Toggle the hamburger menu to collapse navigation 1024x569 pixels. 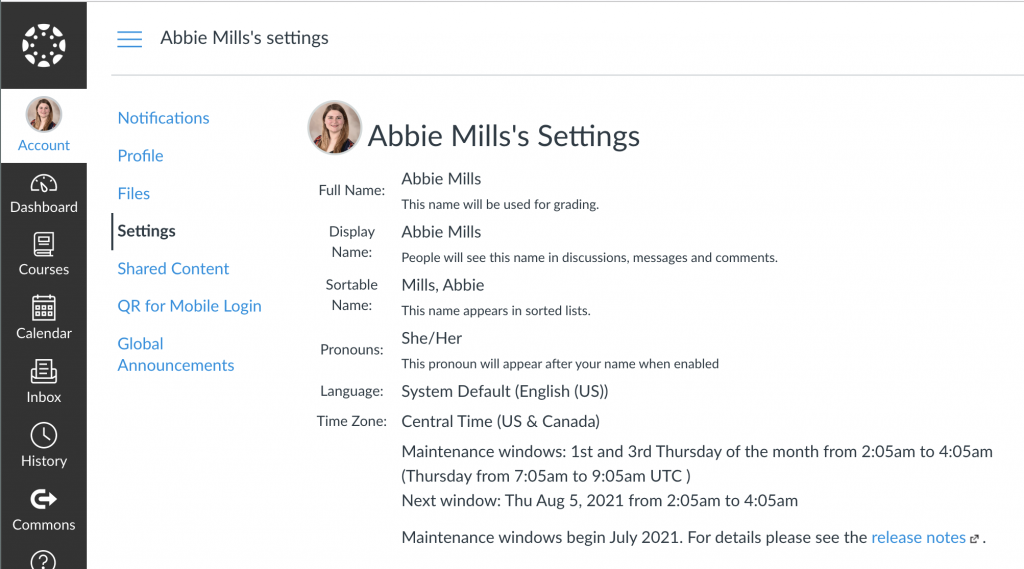coord(130,39)
